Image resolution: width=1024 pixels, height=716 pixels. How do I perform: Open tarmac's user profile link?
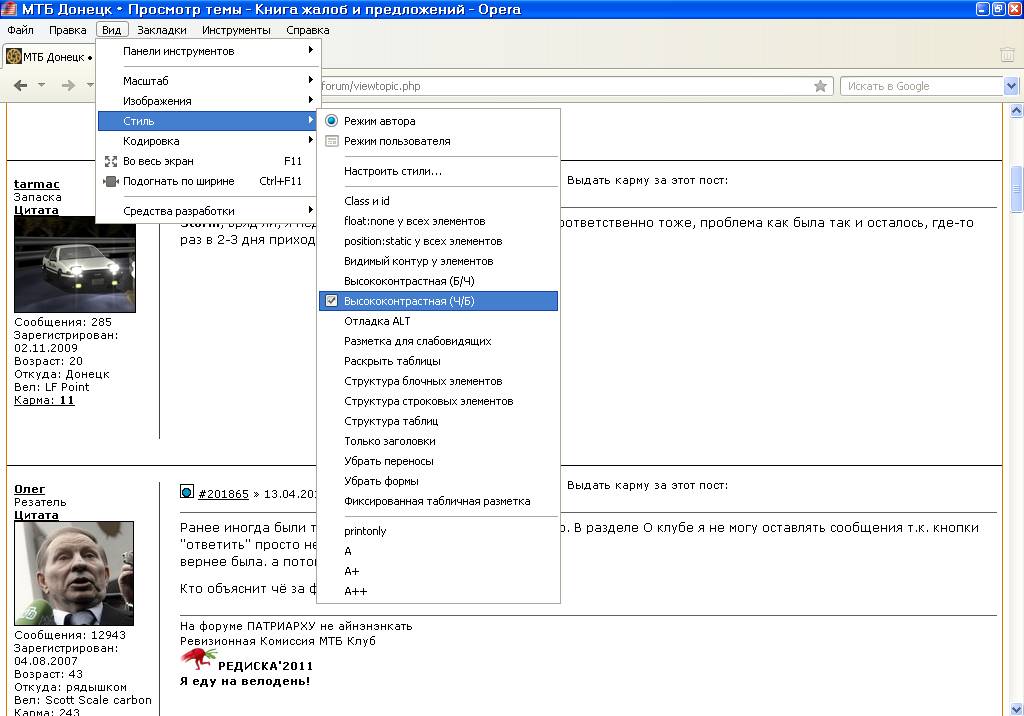click(x=37, y=184)
